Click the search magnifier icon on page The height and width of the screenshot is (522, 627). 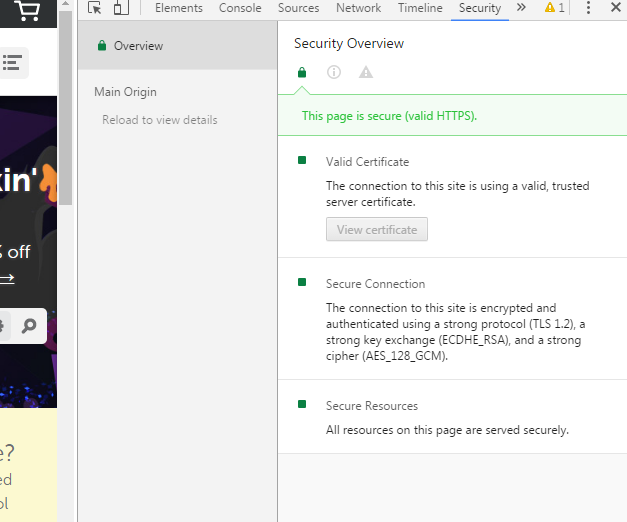tap(29, 326)
